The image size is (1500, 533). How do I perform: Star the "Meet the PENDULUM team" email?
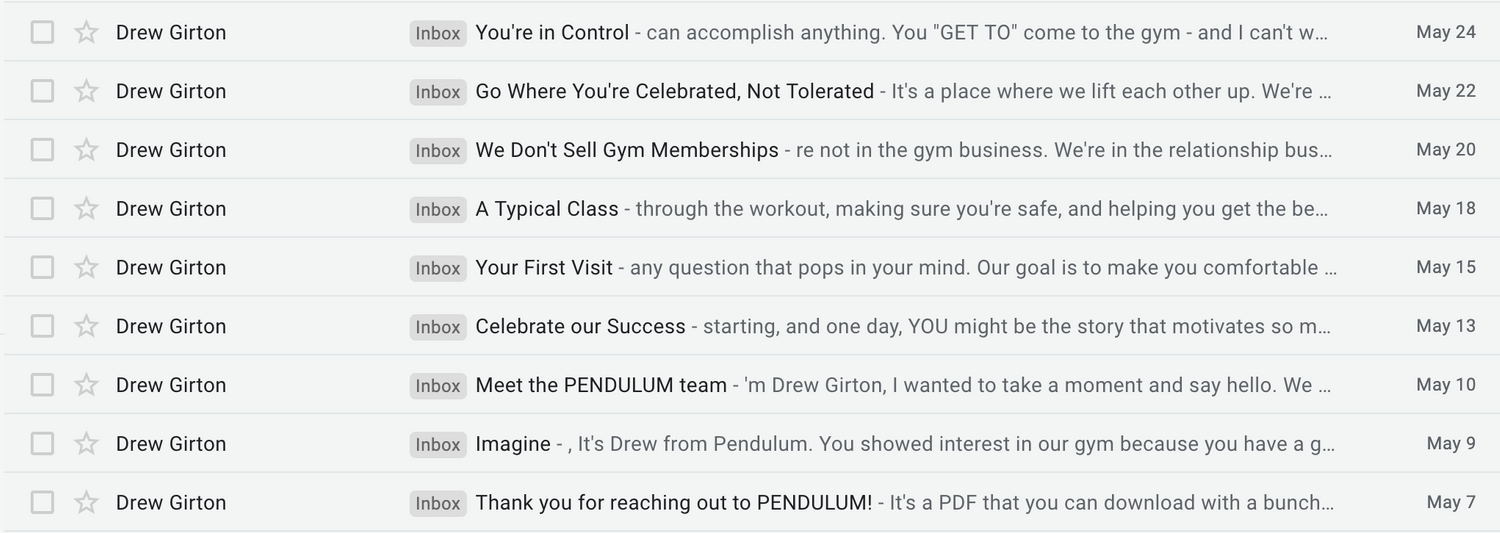pyautogui.click(x=87, y=385)
